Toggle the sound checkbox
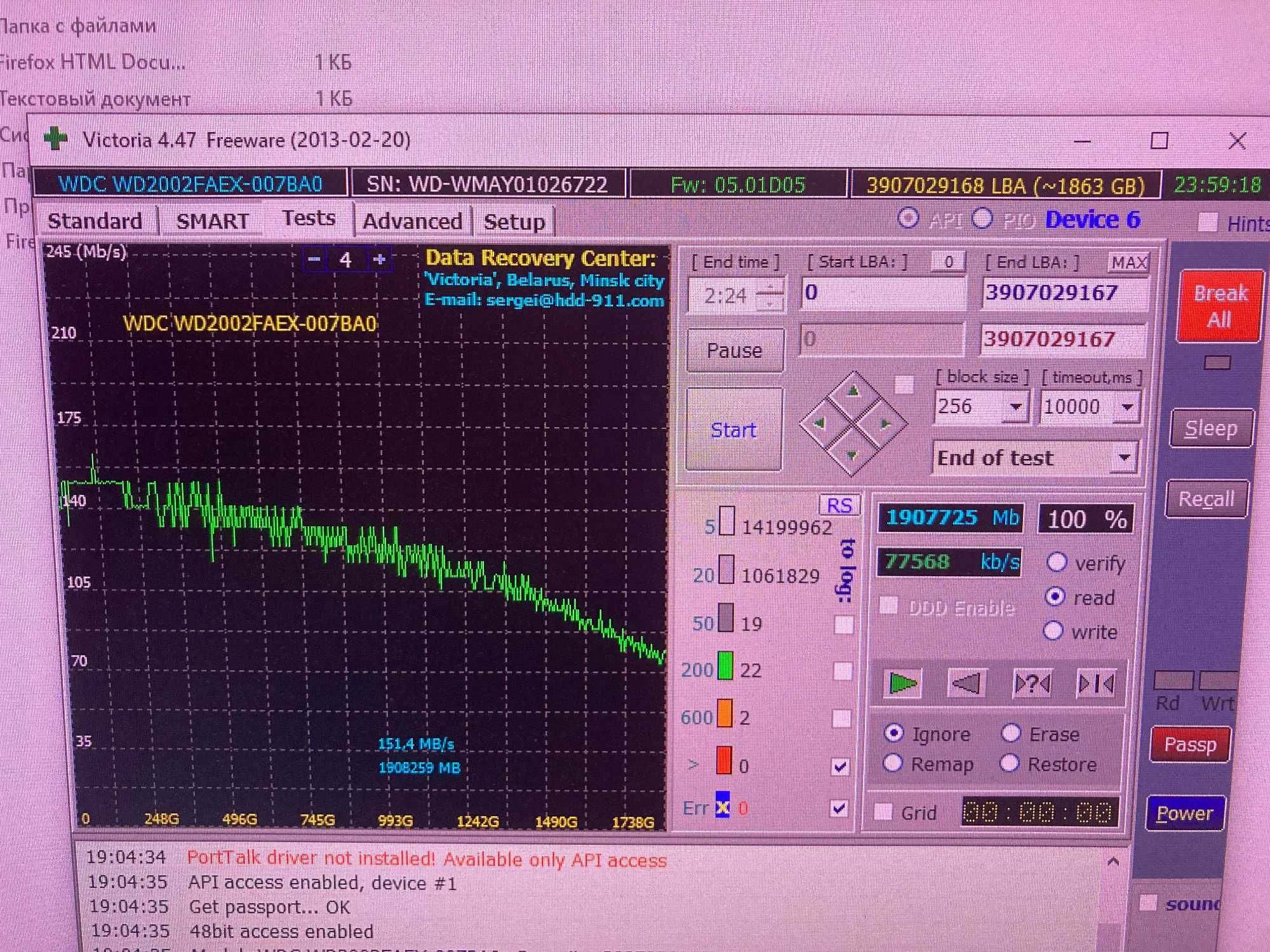 tap(1147, 902)
